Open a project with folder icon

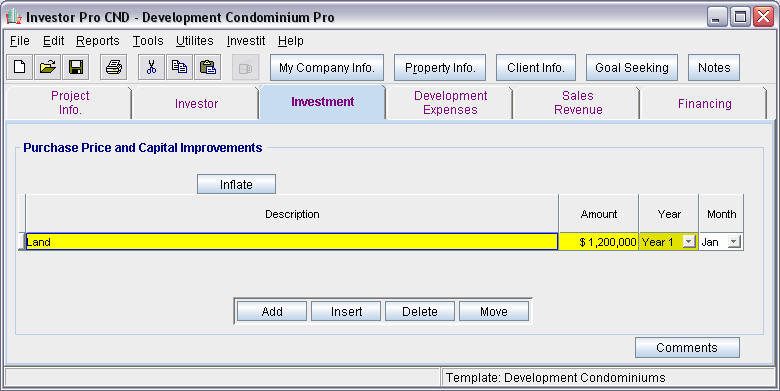(48, 67)
